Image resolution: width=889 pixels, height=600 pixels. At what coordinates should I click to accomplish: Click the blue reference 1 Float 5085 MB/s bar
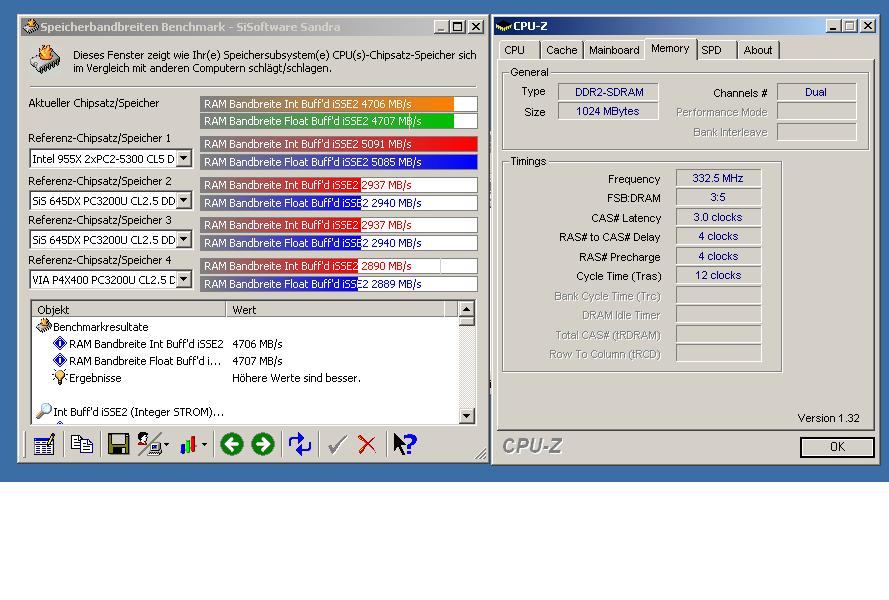tap(338, 162)
